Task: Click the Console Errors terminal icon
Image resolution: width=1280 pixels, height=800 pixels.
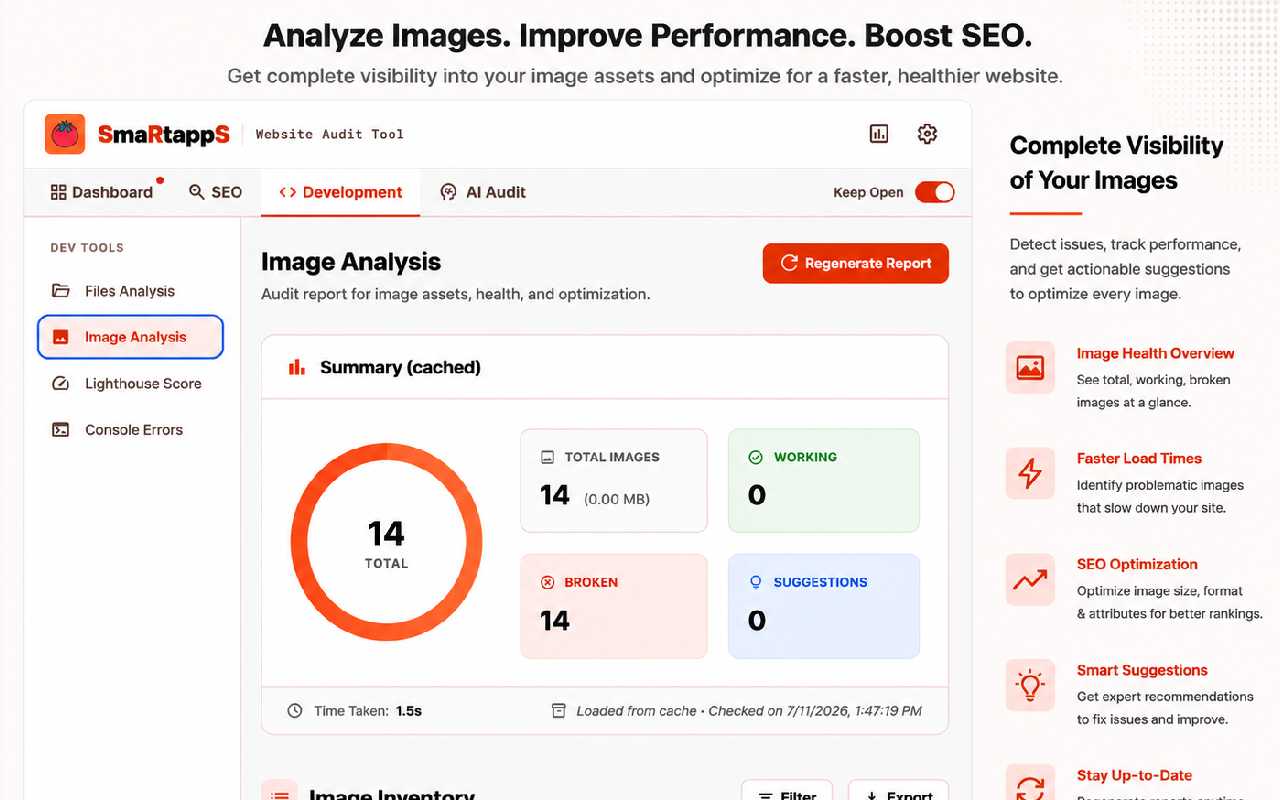Action: coord(61,430)
